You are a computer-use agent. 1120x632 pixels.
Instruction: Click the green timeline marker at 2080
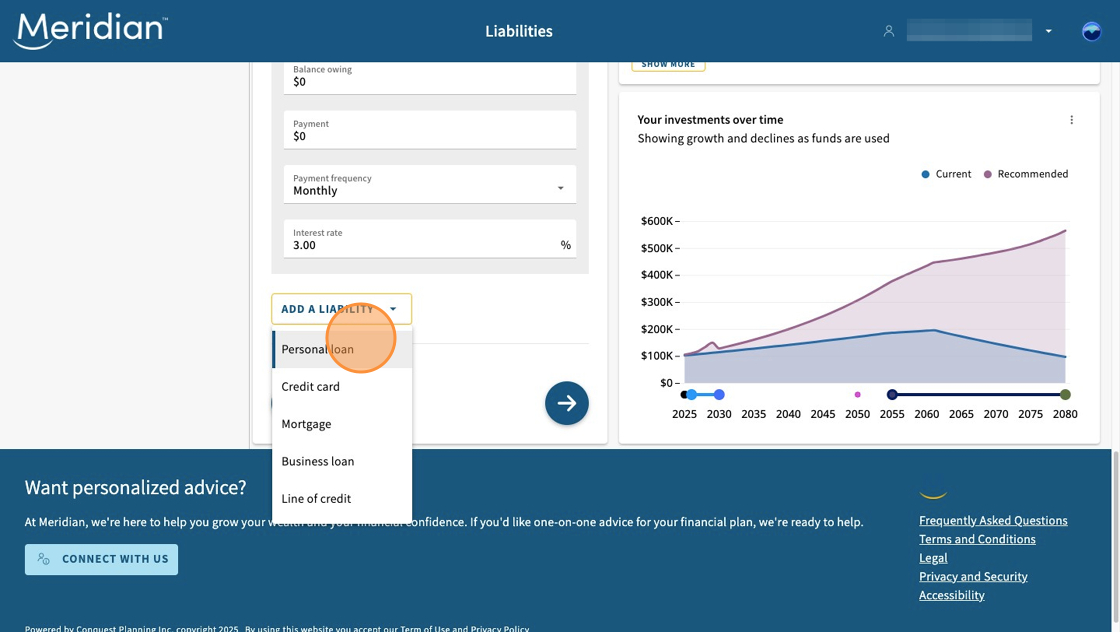tap(1065, 395)
